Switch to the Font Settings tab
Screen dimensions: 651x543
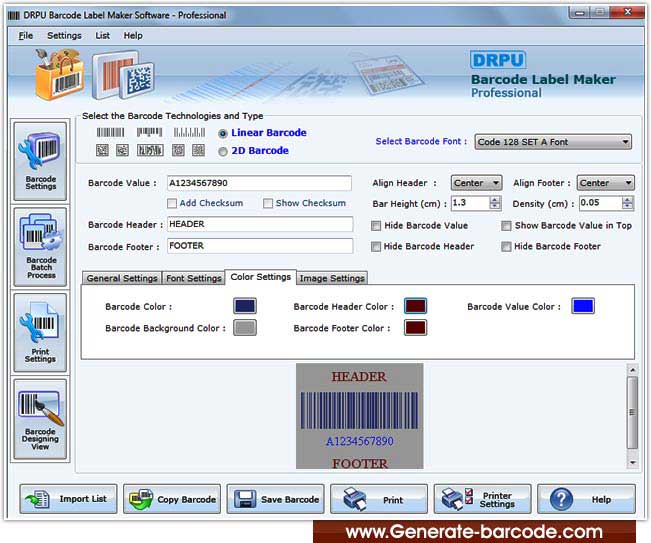point(194,278)
